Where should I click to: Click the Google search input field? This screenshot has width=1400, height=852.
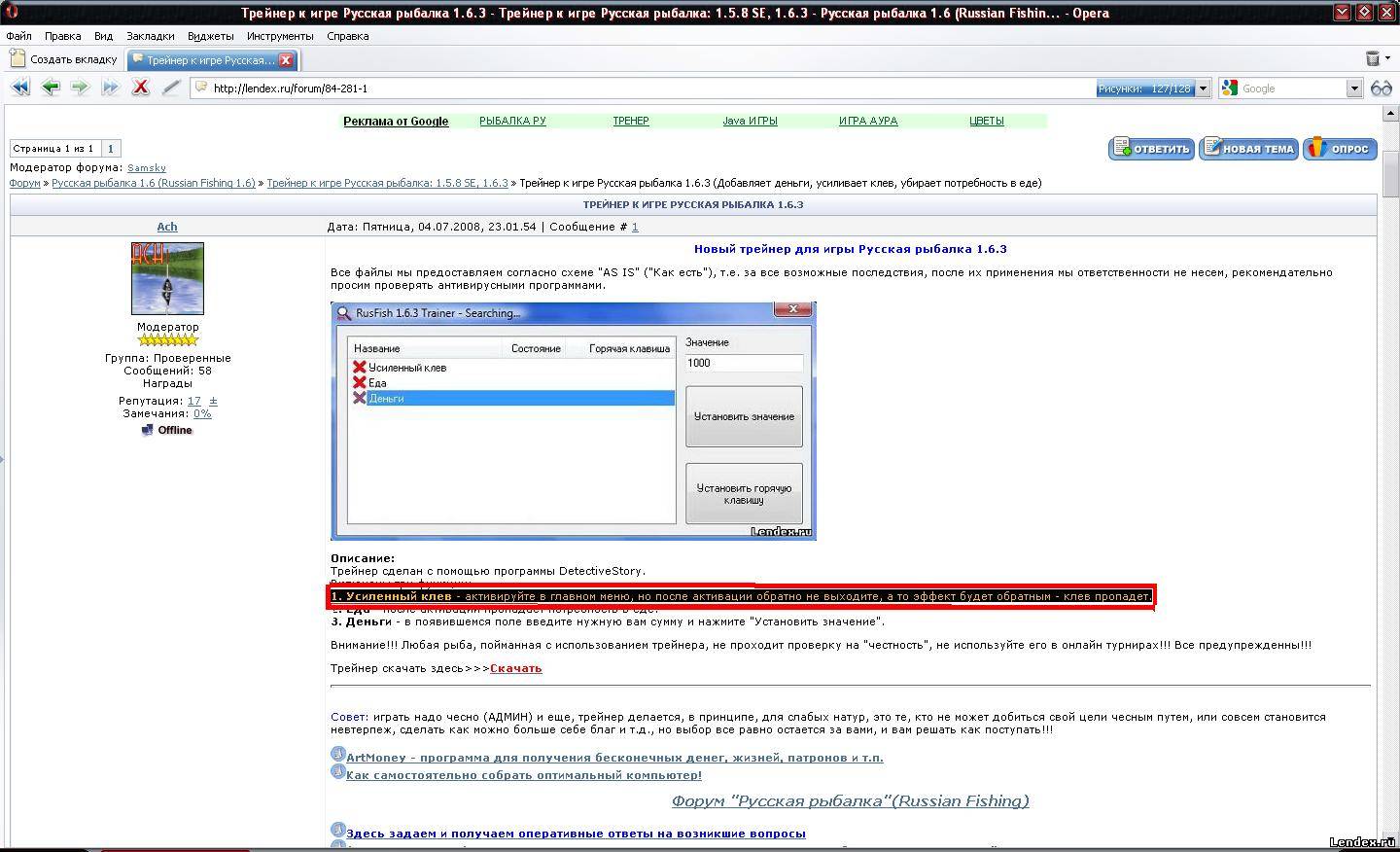coord(1291,89)
